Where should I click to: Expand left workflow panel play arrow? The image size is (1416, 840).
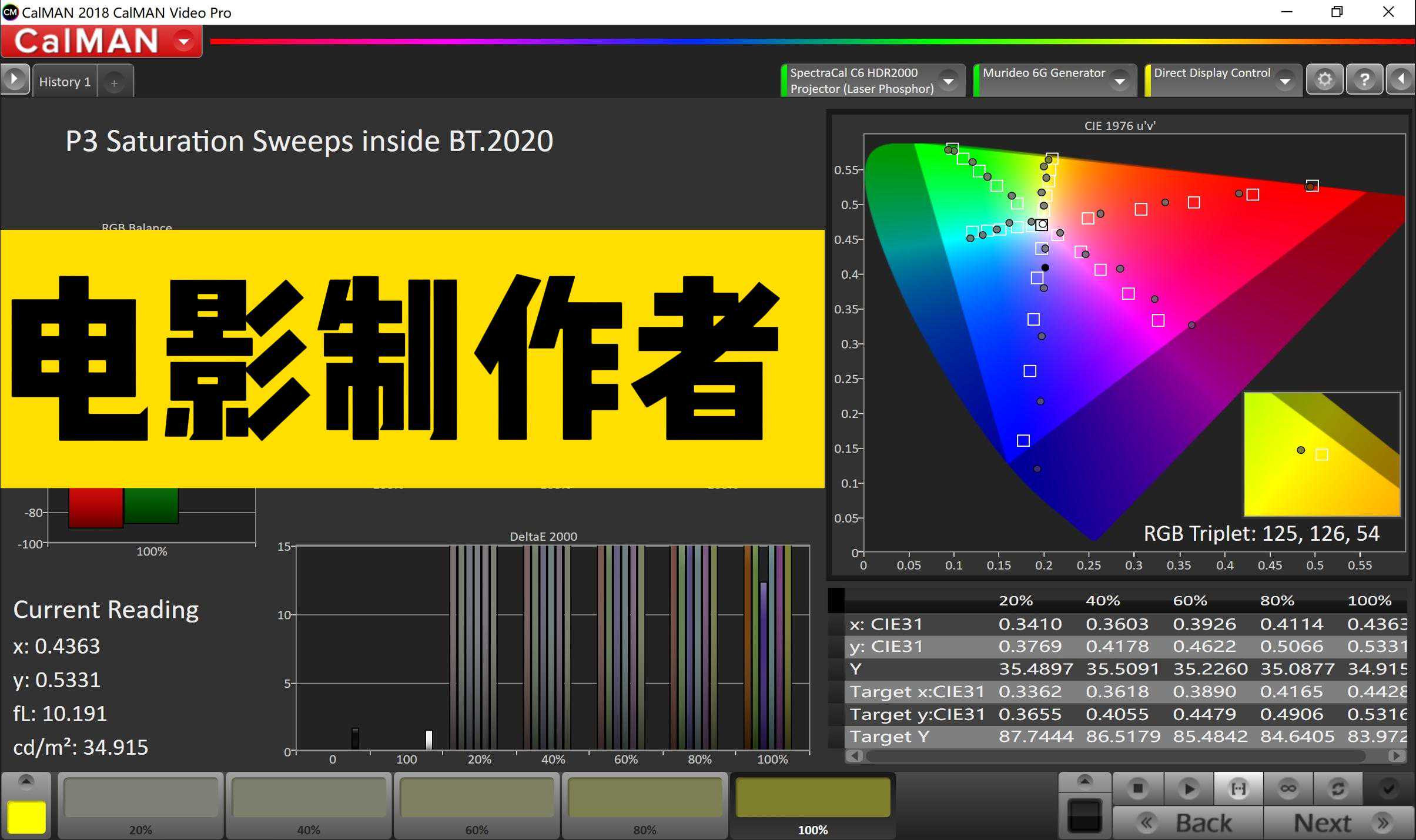click(15, 79)
